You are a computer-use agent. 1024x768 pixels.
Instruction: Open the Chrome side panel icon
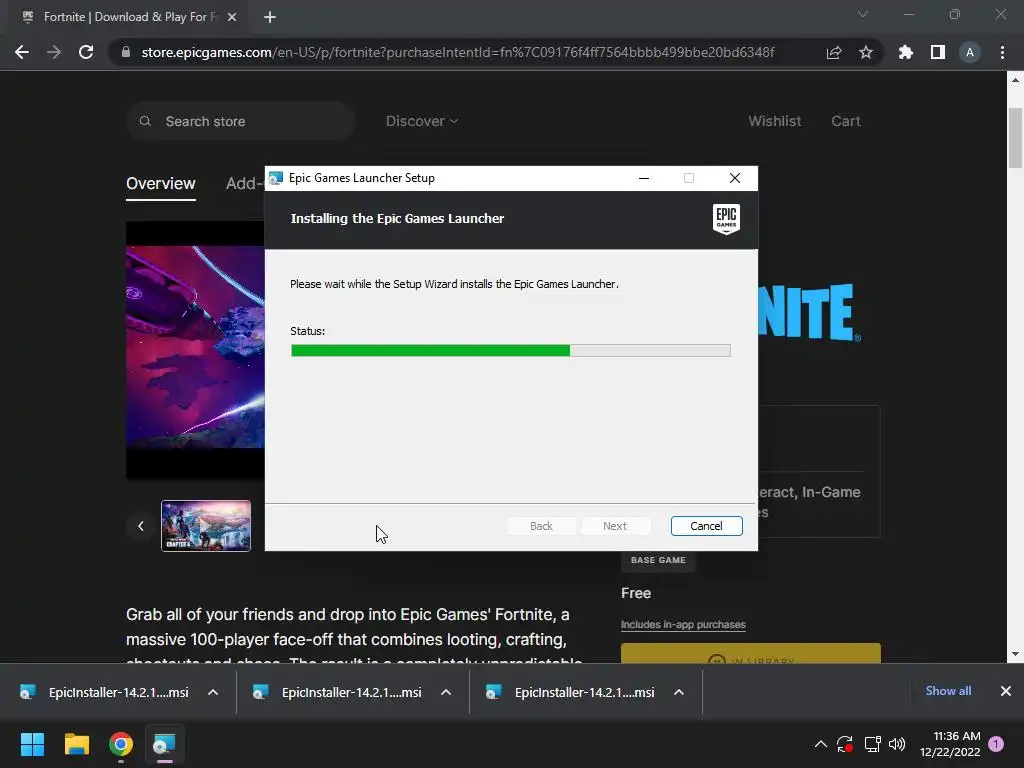coord(938,52)
